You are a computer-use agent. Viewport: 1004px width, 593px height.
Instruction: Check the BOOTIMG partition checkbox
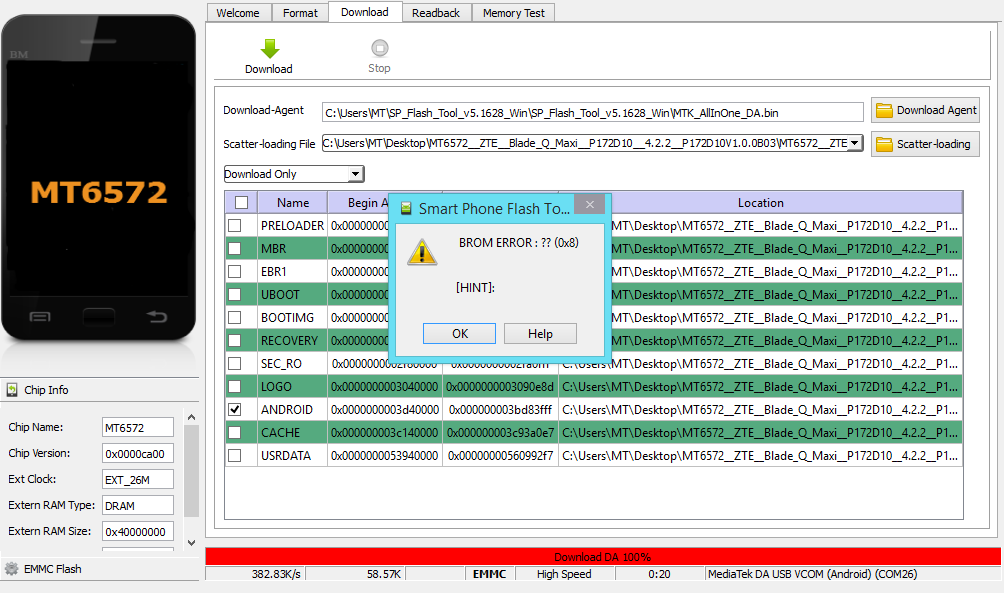[235, 318]
